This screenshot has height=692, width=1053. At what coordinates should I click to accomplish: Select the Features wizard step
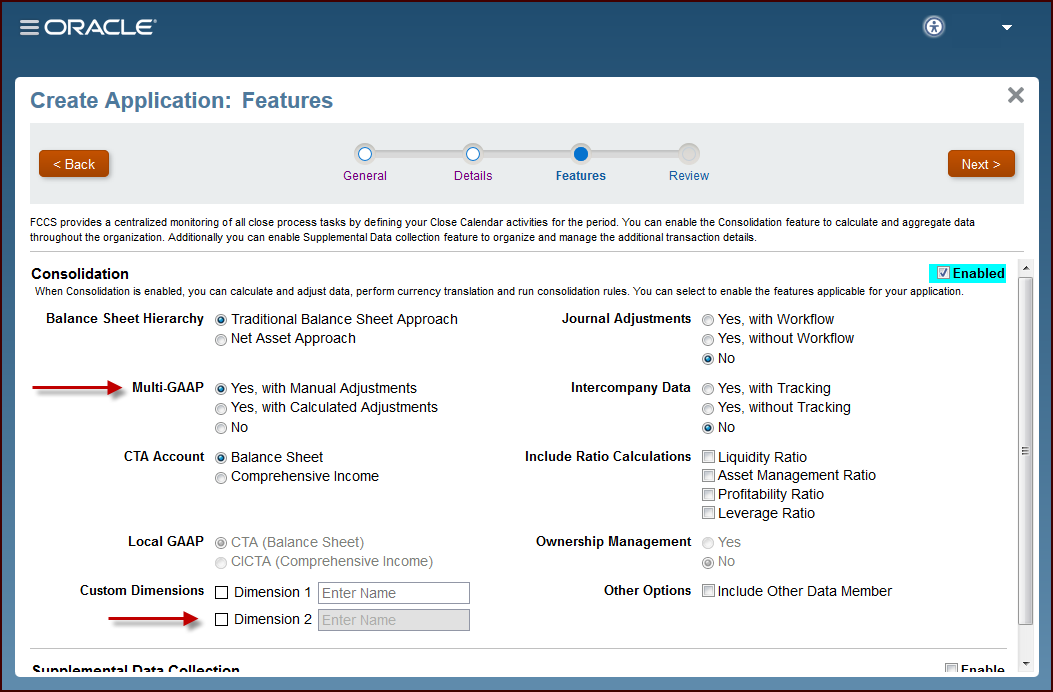tap(580, 175)
